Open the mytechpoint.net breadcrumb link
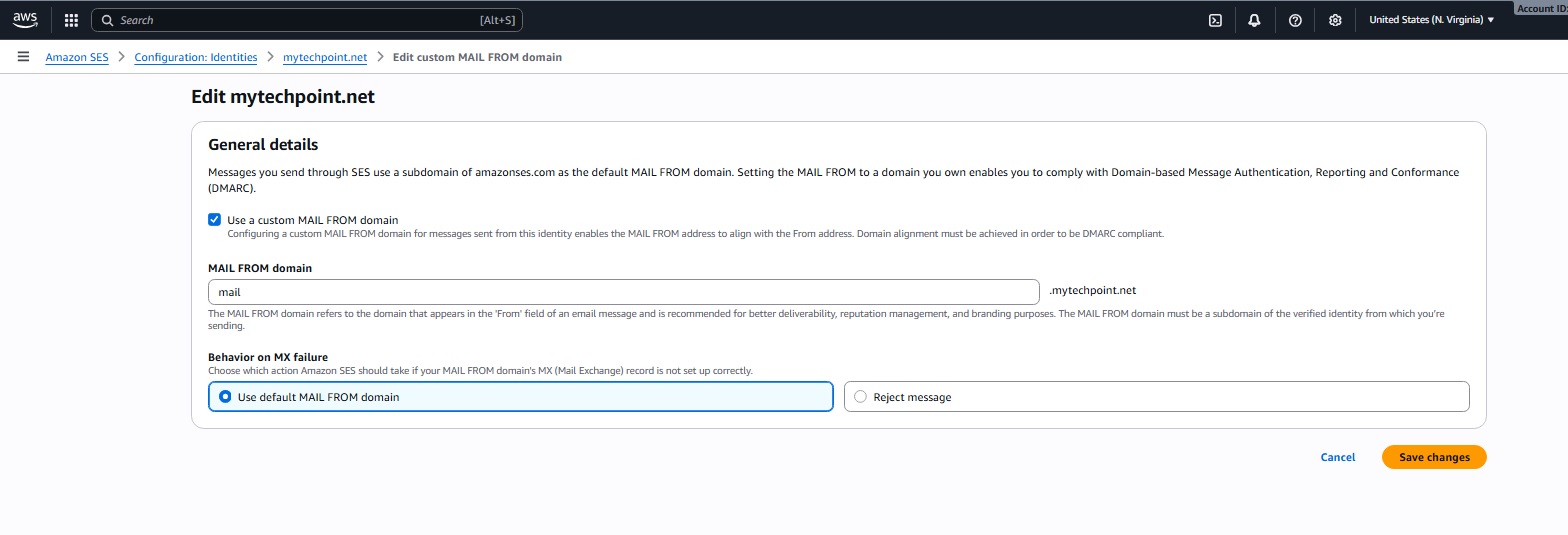This screenshot has width=1568, height=535. point(325,57)
